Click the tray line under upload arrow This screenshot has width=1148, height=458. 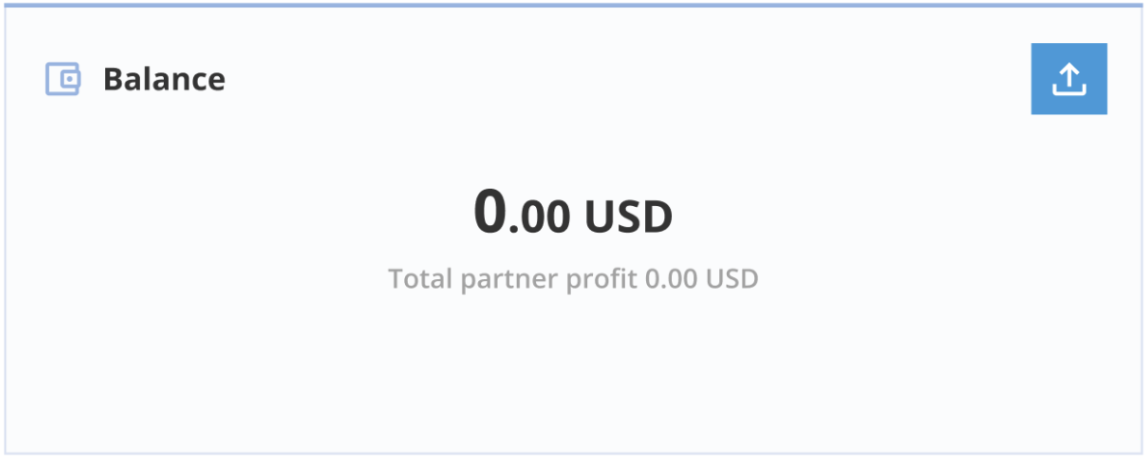click(1069, 91)
